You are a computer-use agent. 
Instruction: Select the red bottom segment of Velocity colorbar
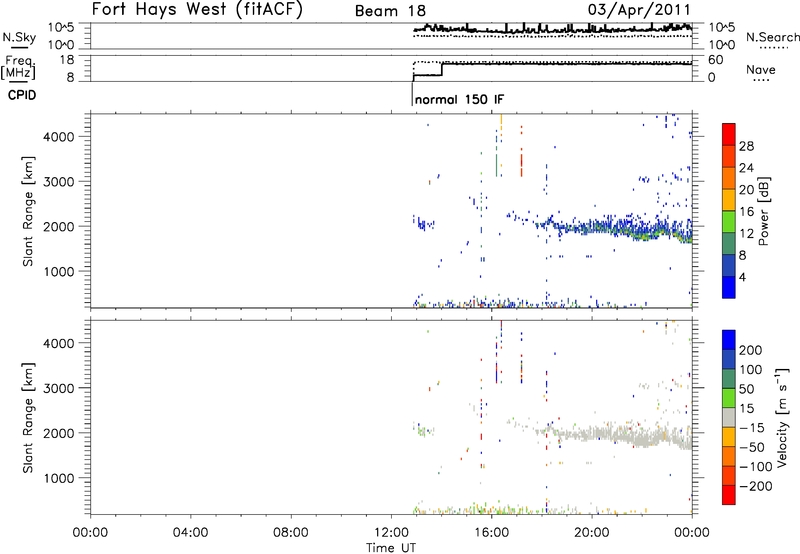click(x=729, y=495)
